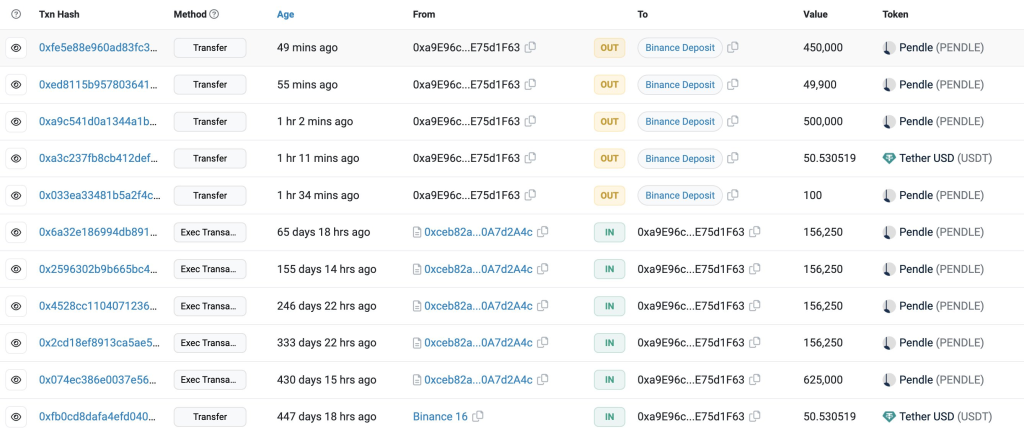Open Binance Deposit link in 450,000 row
The width and height of the screenshot is (1024, 428).
[x=680, y=48]
